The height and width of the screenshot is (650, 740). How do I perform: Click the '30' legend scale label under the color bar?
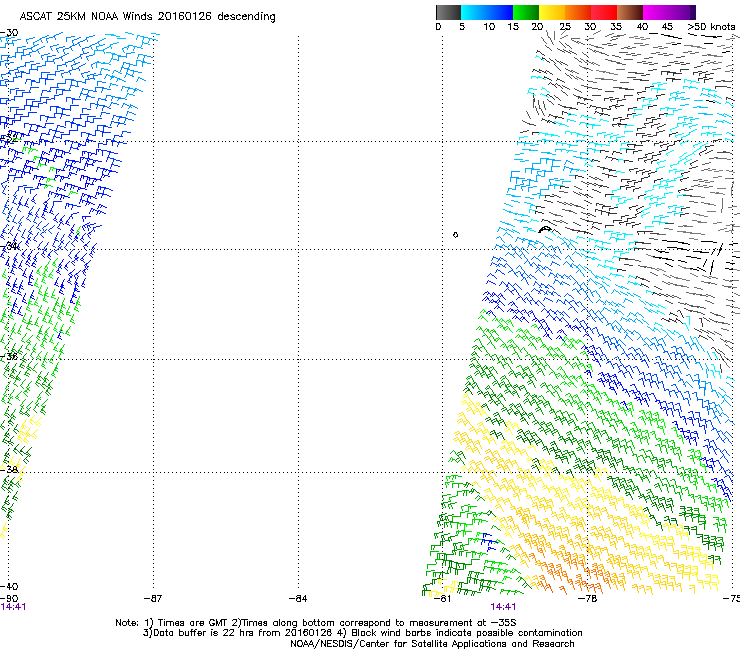point(590,27)
